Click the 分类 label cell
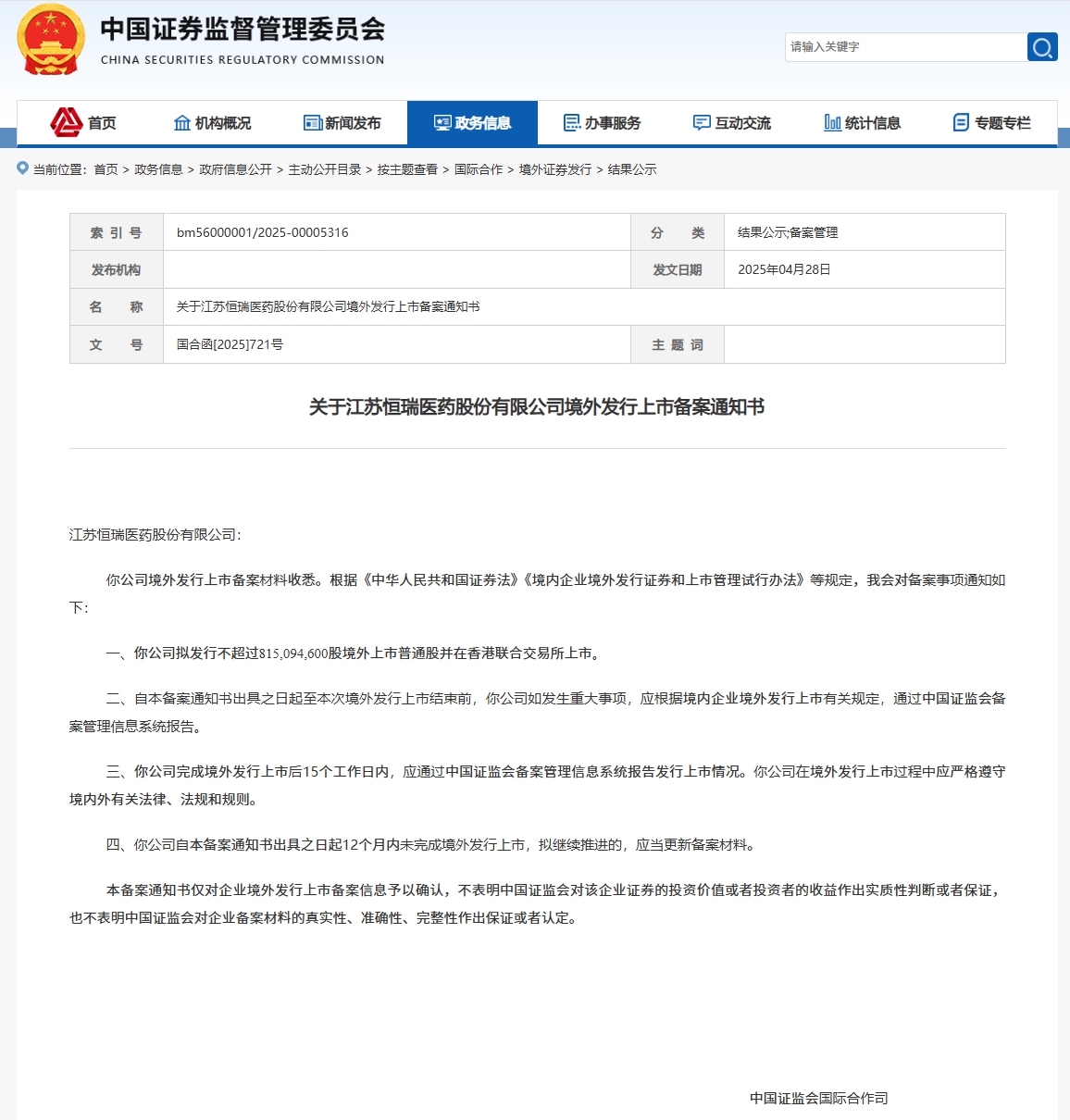The height and width of the screenshot is (1120, 1070). [x=678, y=232]
